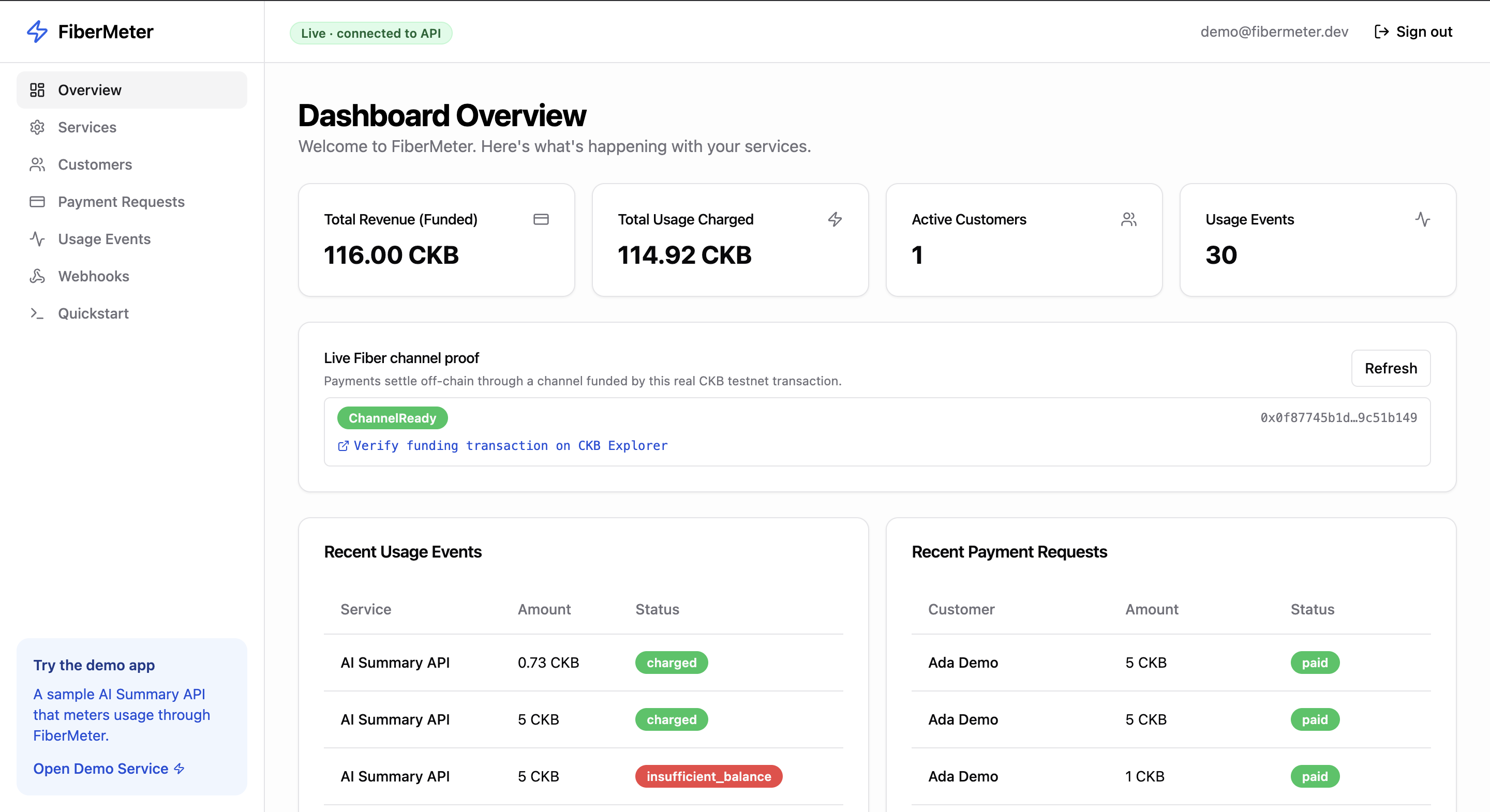Open Verify funding transaction on CKB Explorer link
Viewport: 1490px width, 812px height.
click(x=503, y=446)
